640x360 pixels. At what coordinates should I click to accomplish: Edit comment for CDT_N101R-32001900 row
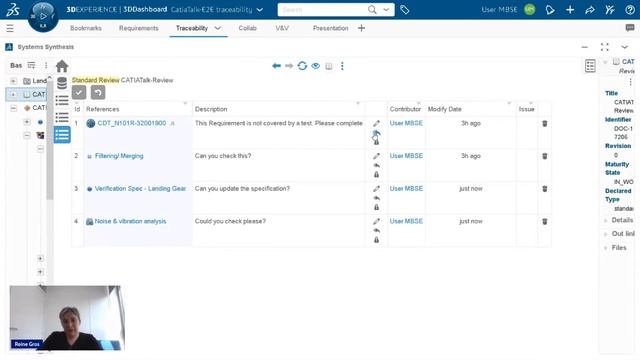point(376,123)
